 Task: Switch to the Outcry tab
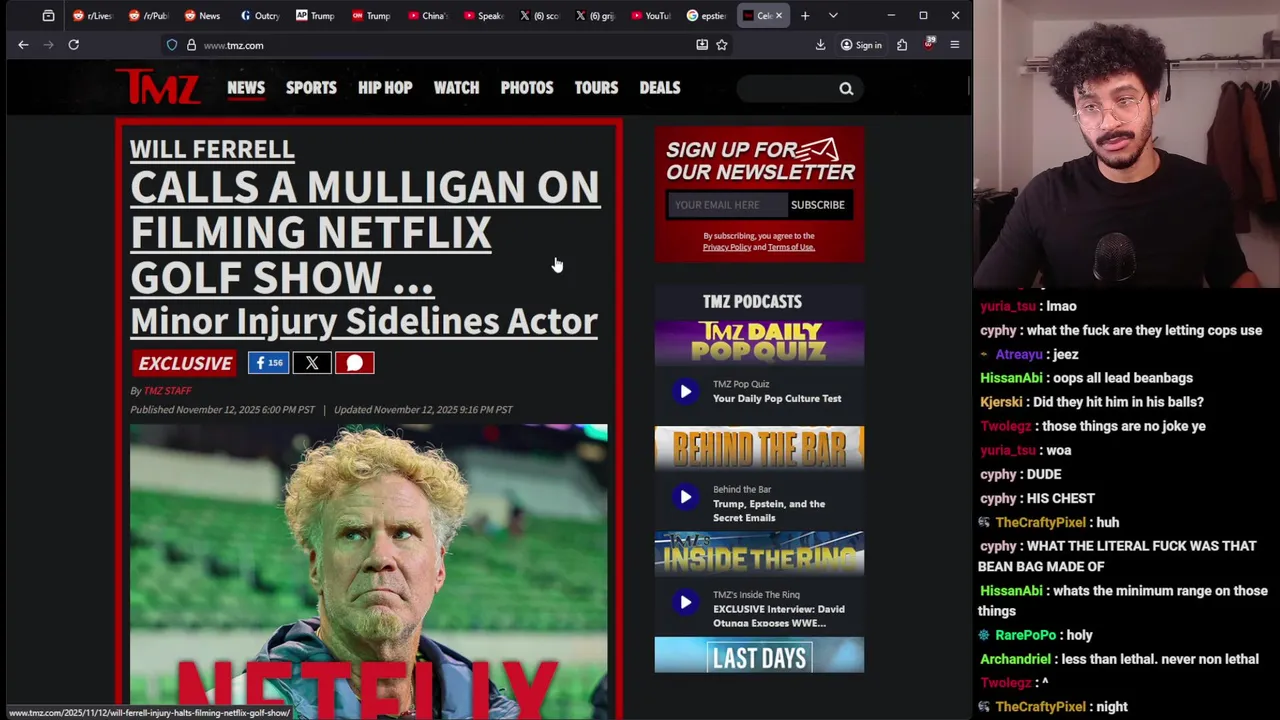coord(259,16)
